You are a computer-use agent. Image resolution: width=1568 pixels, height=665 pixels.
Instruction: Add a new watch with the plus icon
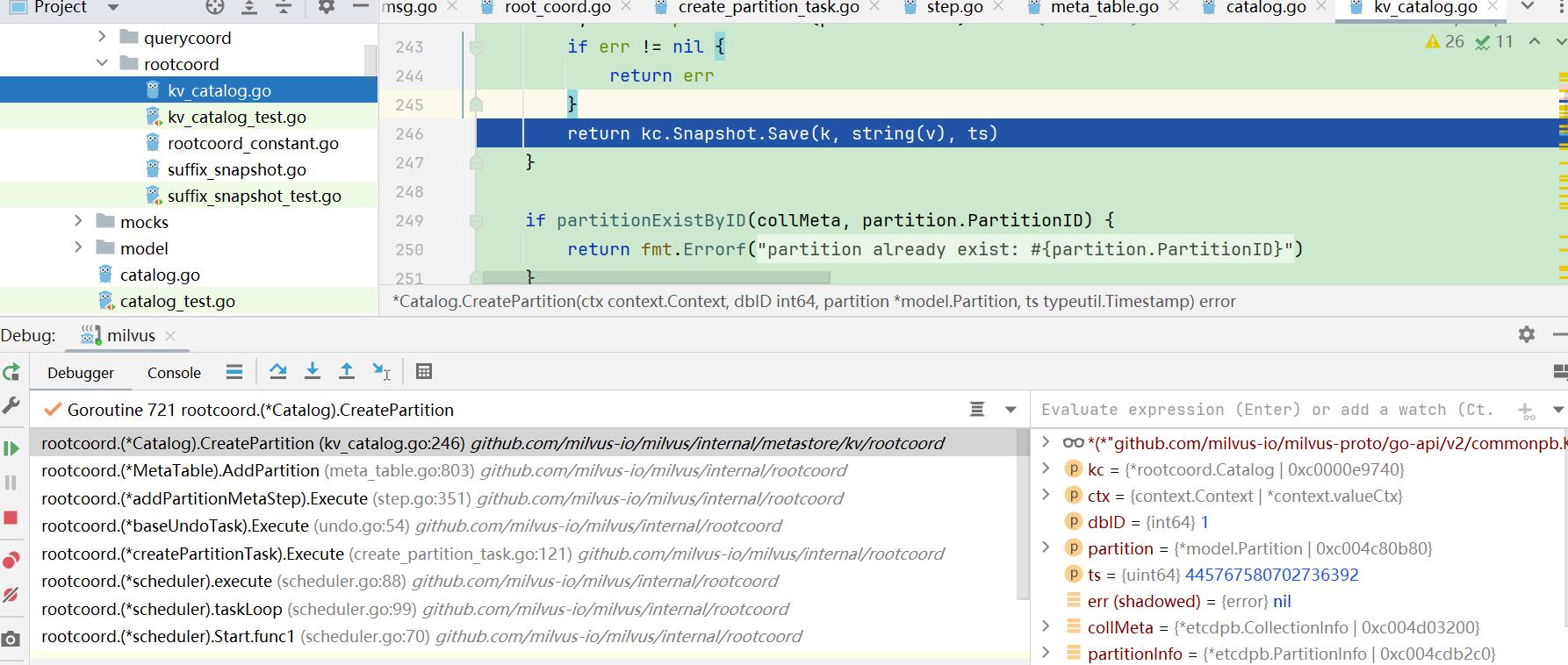click(1527, 410)
